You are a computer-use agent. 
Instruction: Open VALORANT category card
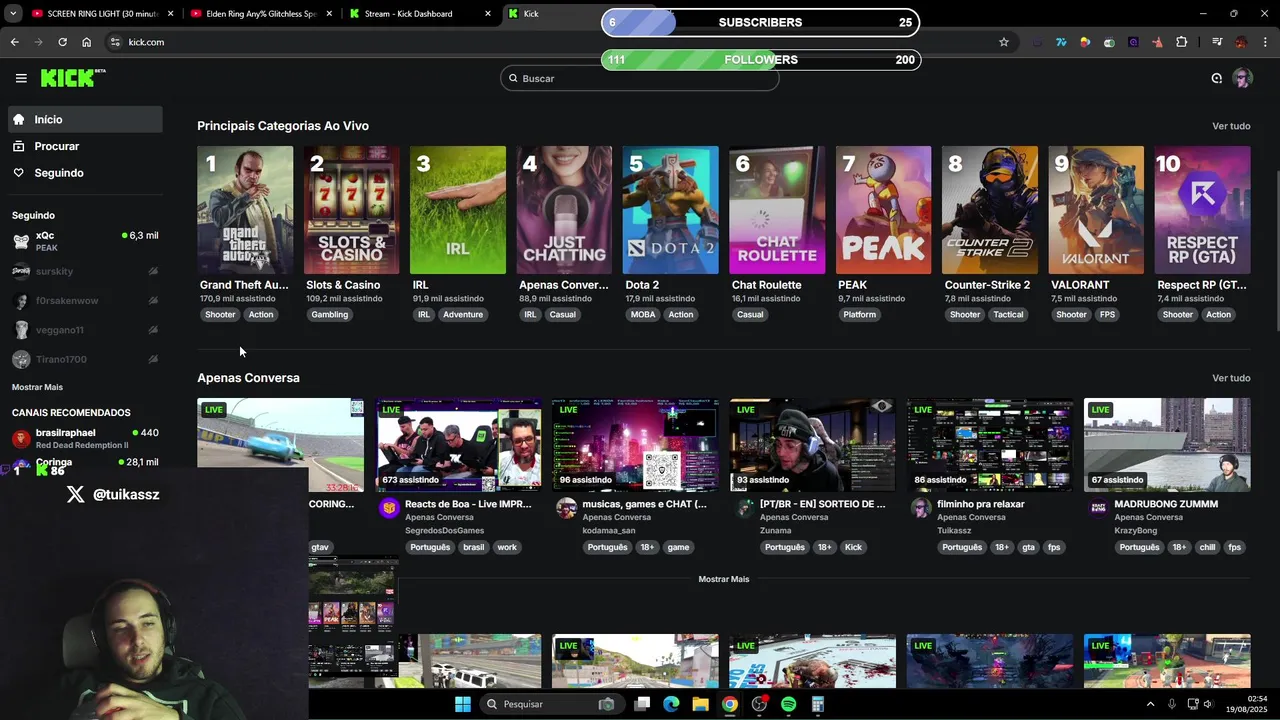(x=1096, y=210)
